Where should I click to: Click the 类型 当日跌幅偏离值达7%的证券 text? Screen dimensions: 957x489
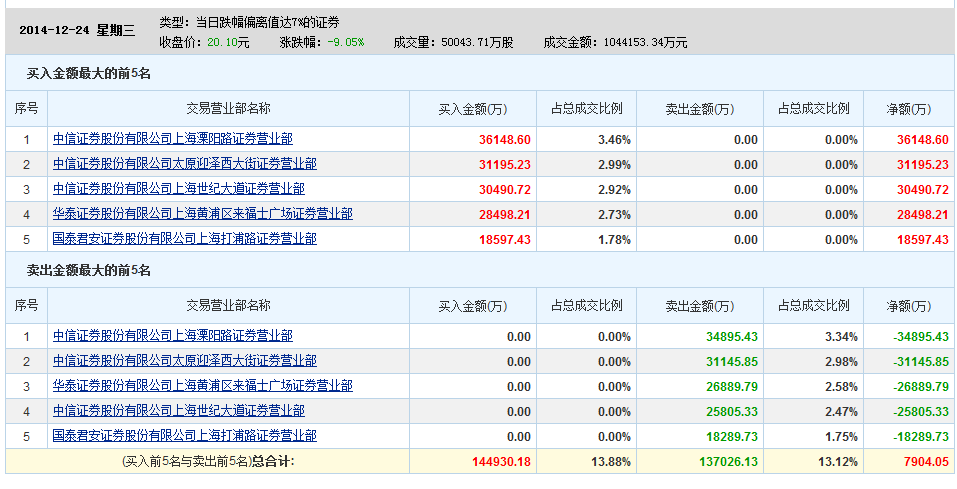(249, 23)
